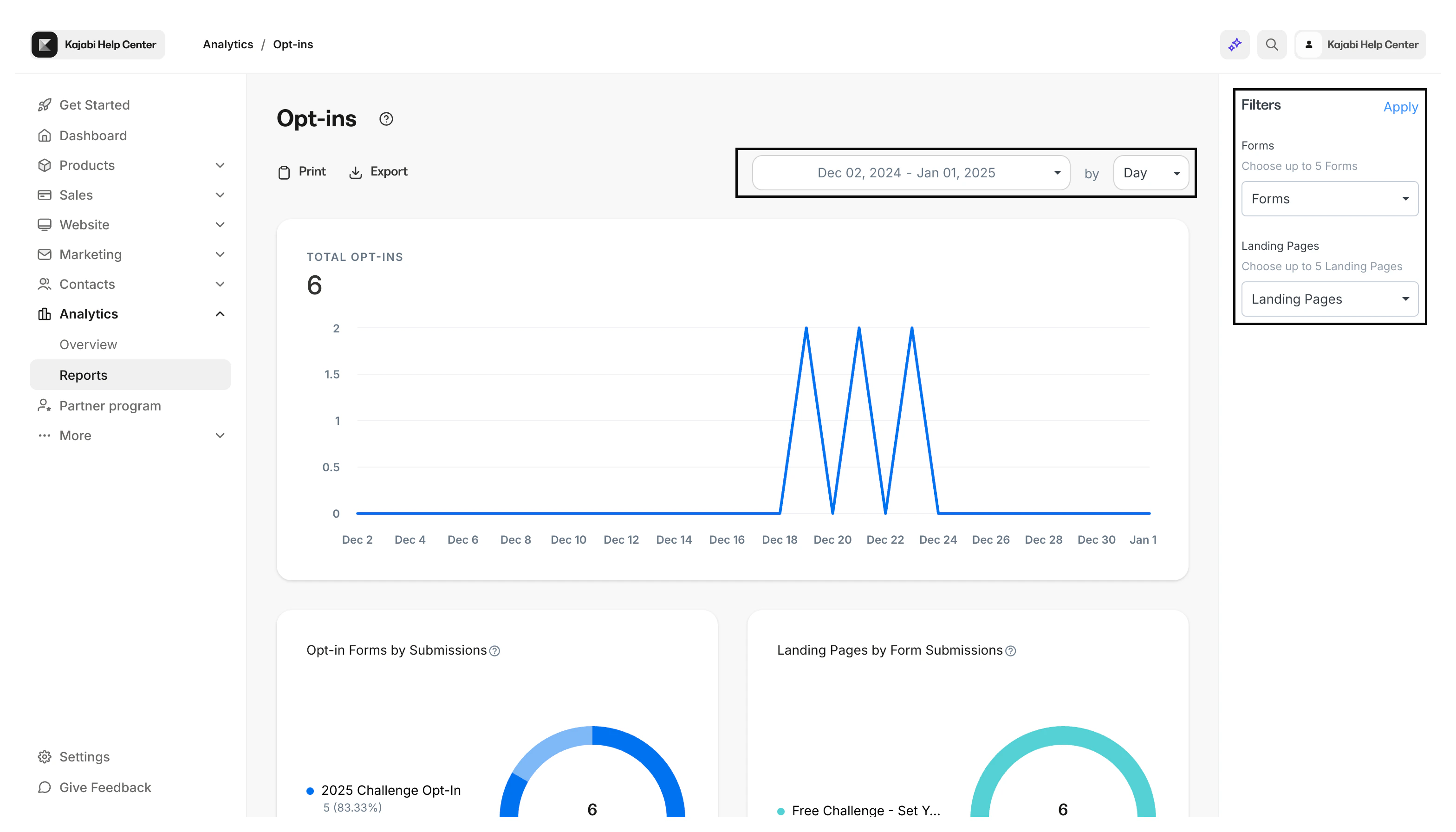The width and height of the screenshot is (1456, 832).
Task: Click the sparkle AI assistant icon
Action: (x=1234, y=44)
